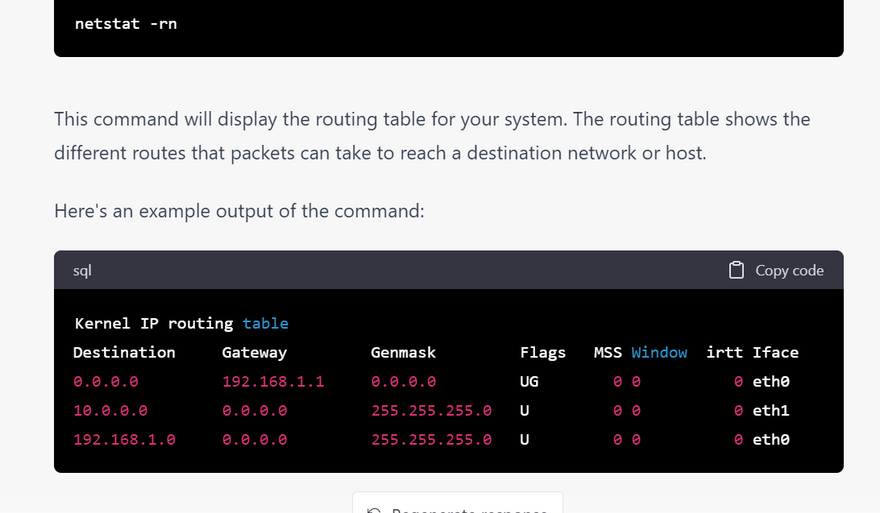Screen dimensions: 880x513
Task: Click the Flags column header
Action: click(543, 352)
